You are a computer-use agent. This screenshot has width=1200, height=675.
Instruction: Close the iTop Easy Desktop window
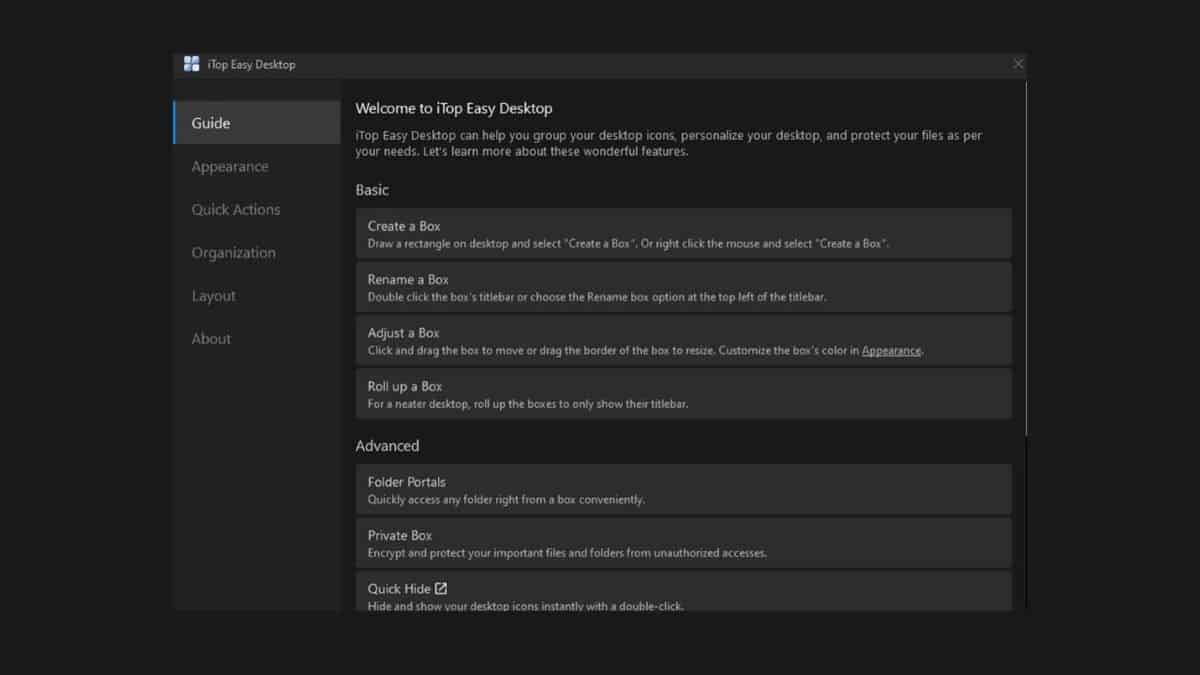click(1018, 64)
